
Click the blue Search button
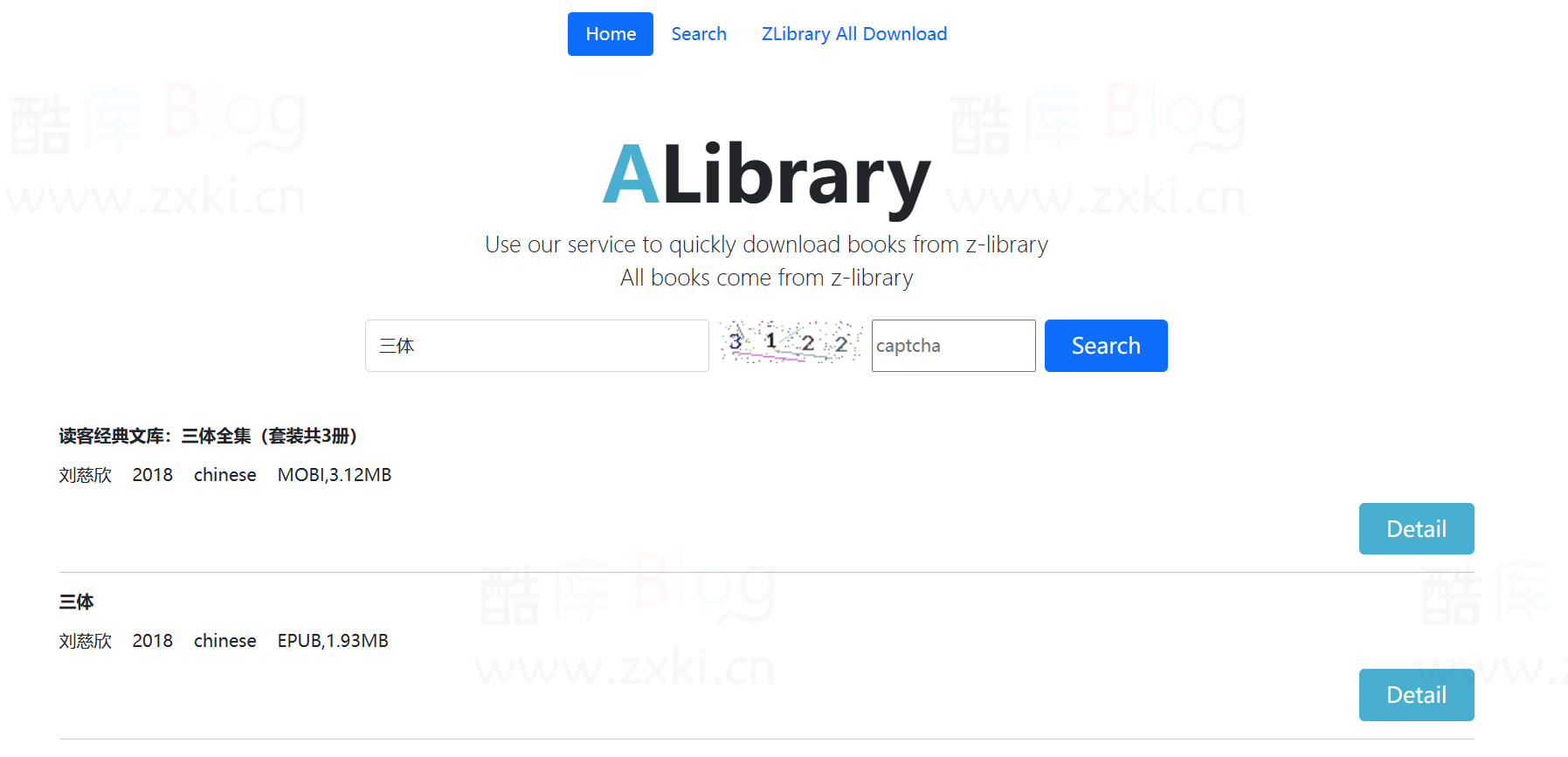1106,346
